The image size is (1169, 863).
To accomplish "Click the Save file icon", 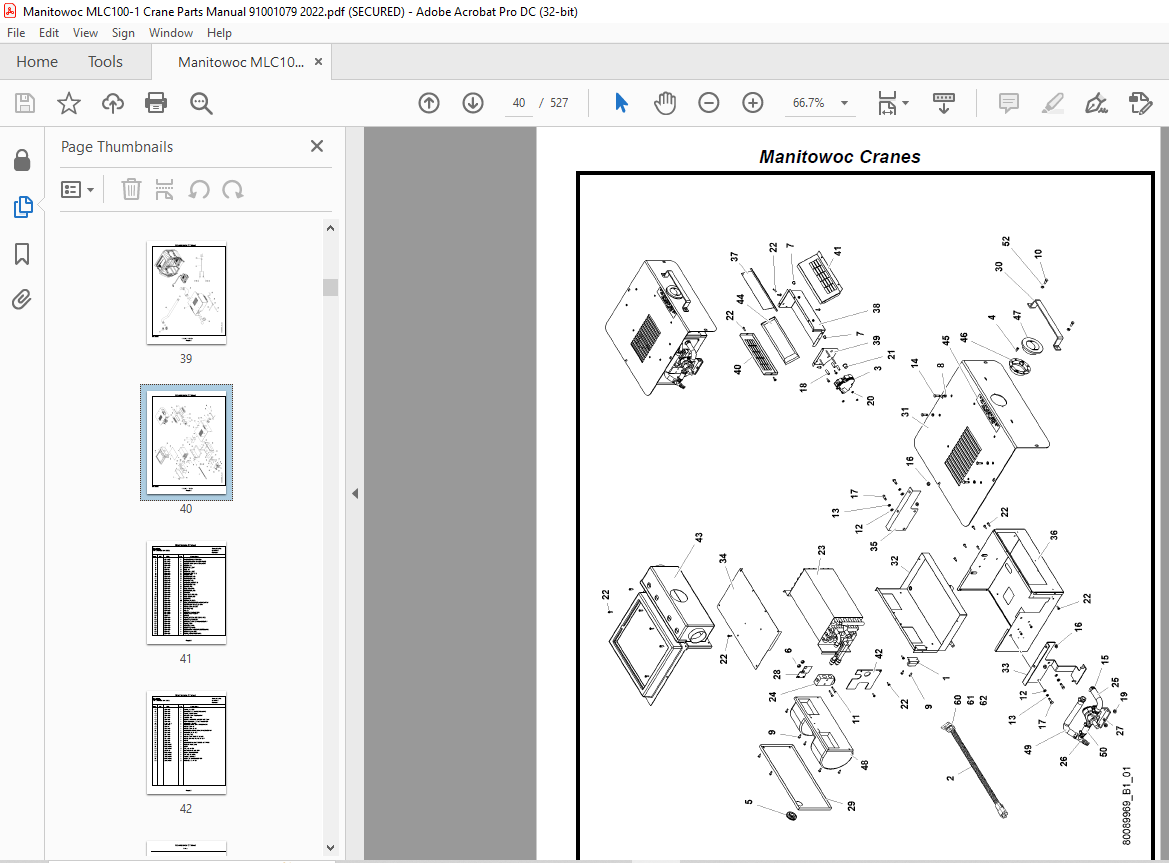I will click(x=25, y=103).
